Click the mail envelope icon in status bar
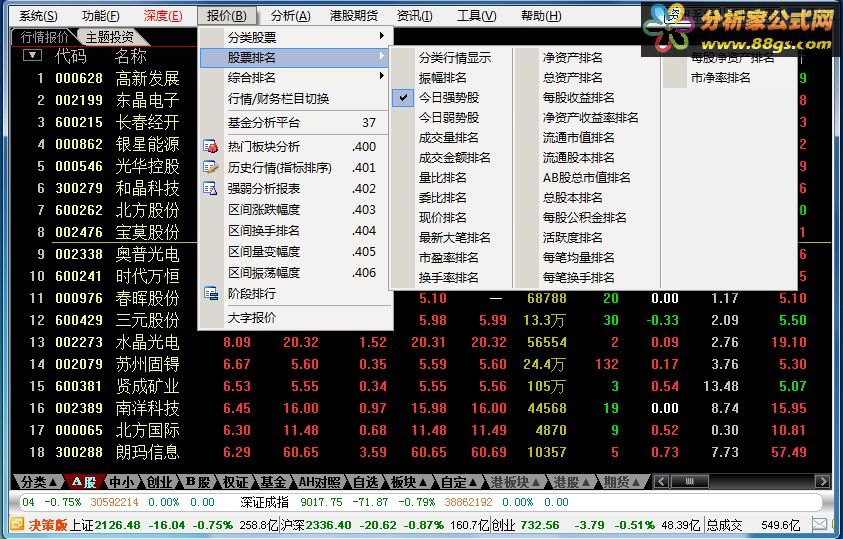The height and width of the screenshot is (539, 843). 819,524
